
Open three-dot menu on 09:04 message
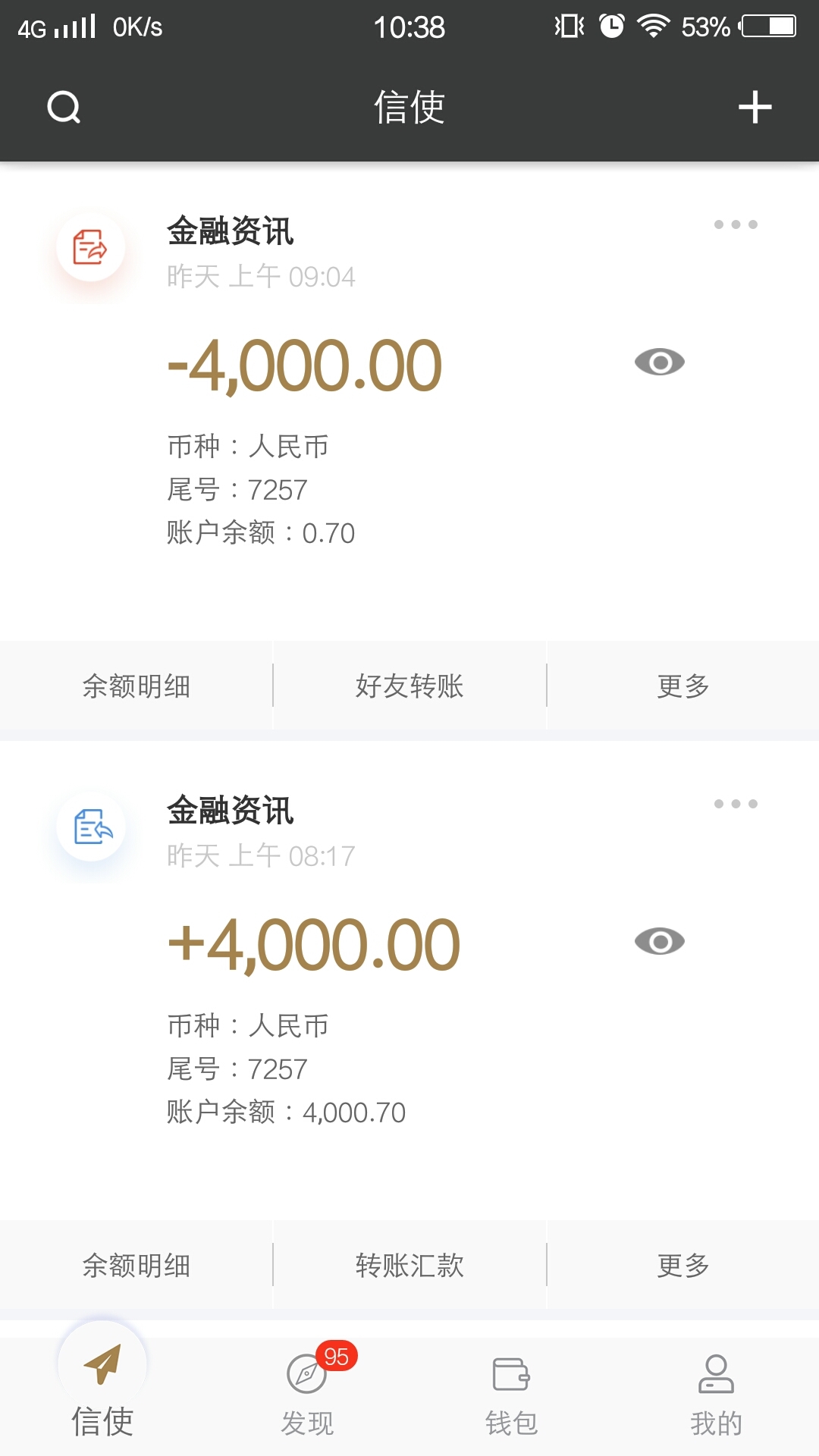click(x=736, y=224)
